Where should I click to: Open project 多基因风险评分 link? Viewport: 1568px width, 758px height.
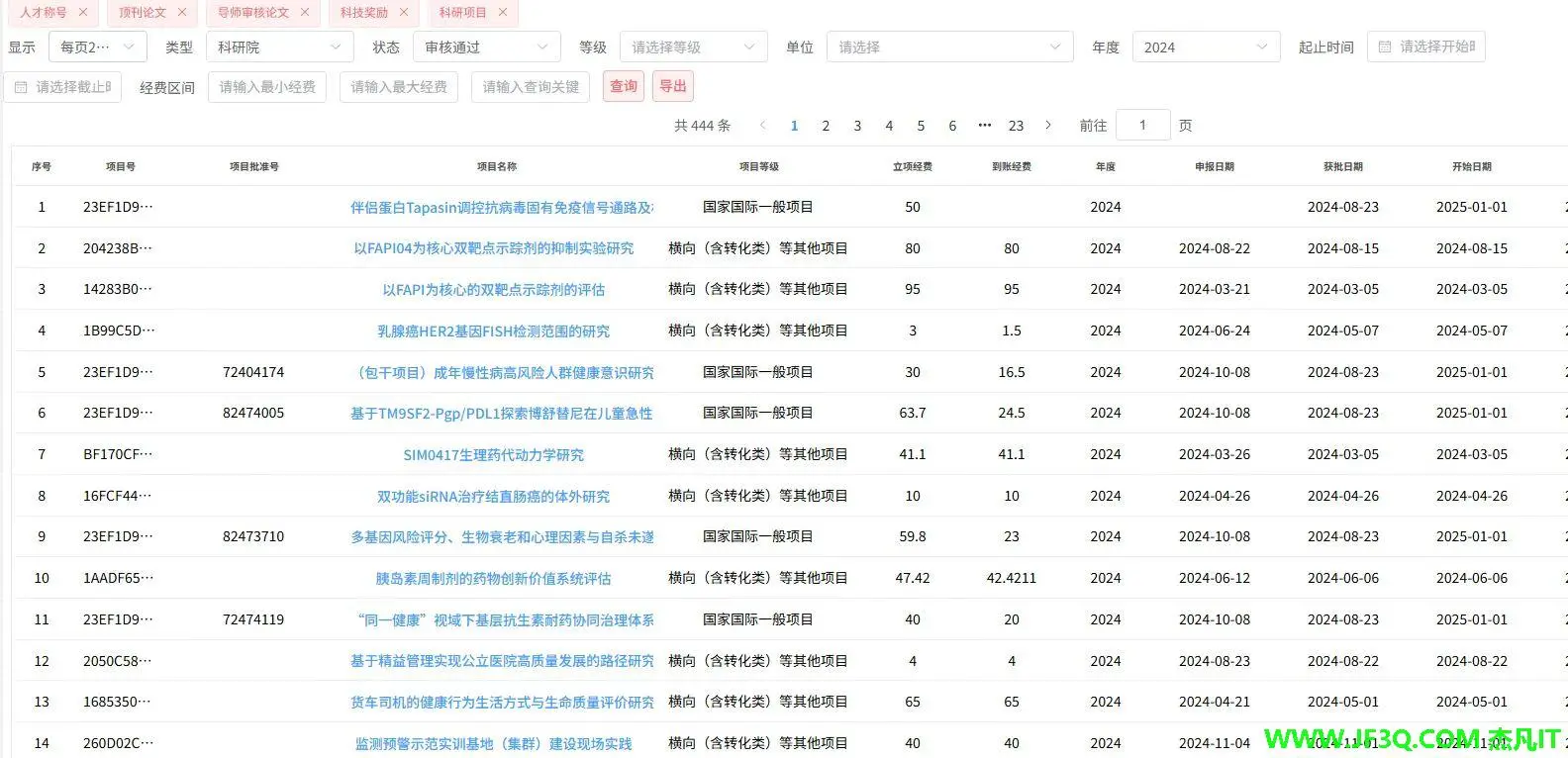(x=502, y=537)
